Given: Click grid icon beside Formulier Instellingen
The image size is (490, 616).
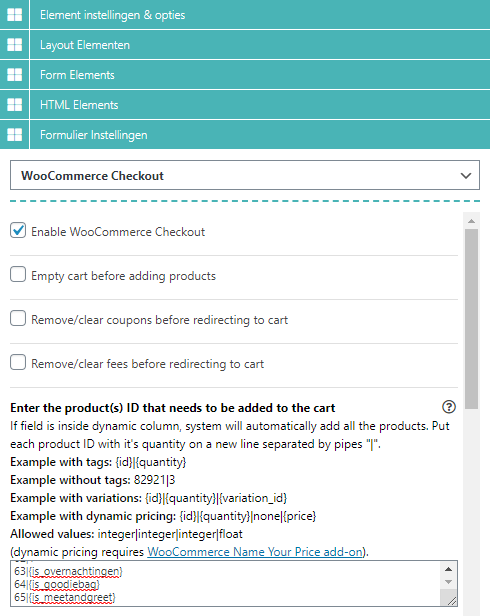Looking at the screenshot, I should click(x=15, y=135).
